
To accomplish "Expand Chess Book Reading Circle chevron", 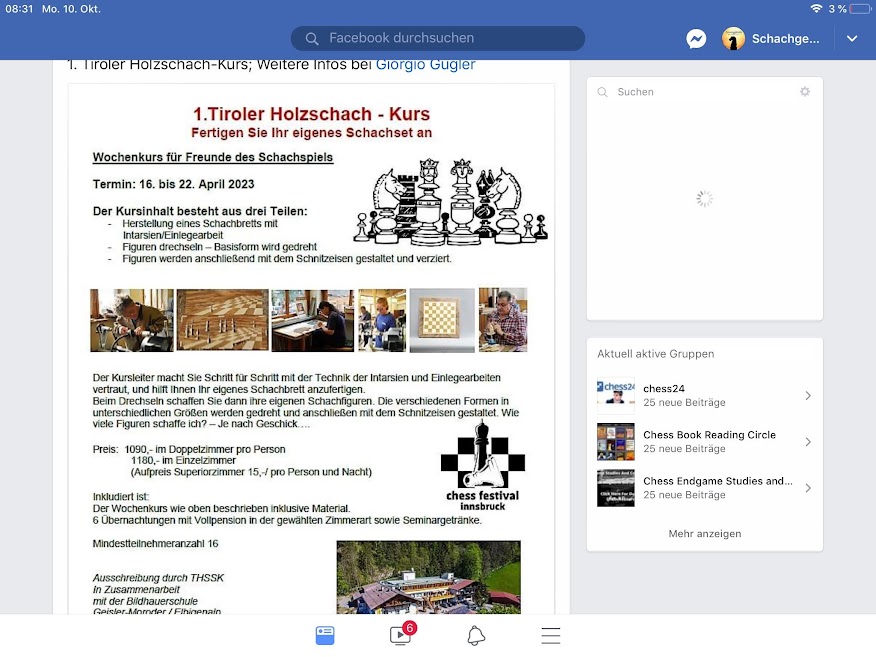I will coord(808,441).
